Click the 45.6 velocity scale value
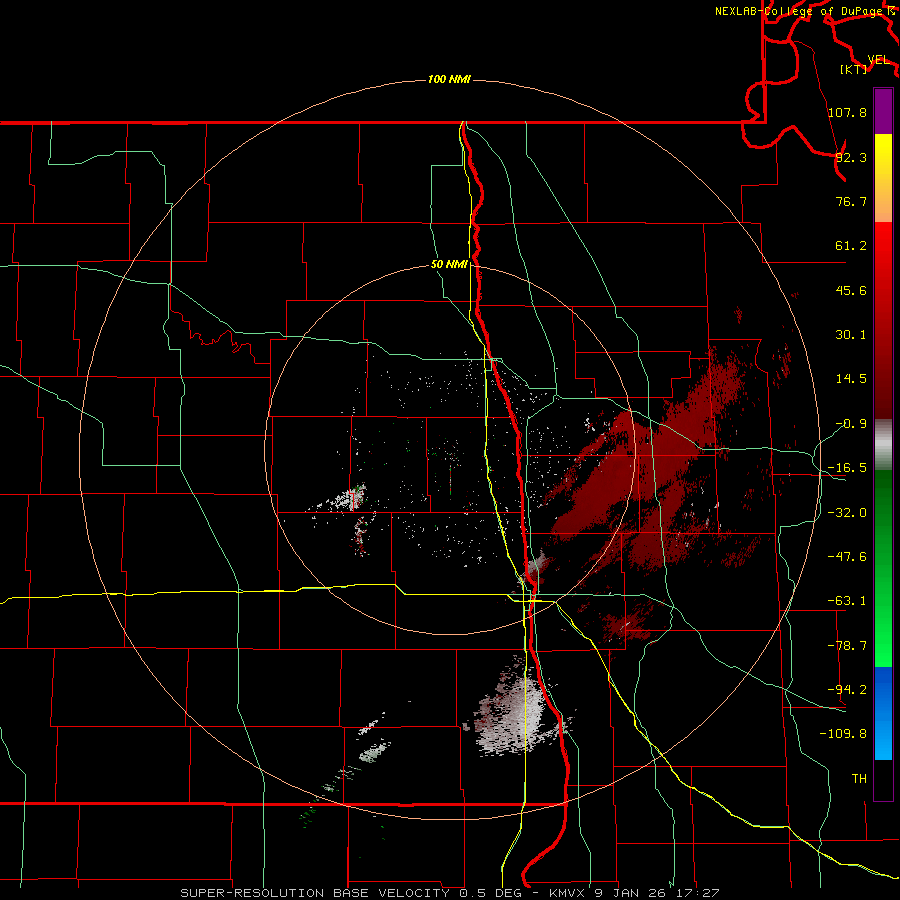Screen dimensions: 900x900 (851, 290)
